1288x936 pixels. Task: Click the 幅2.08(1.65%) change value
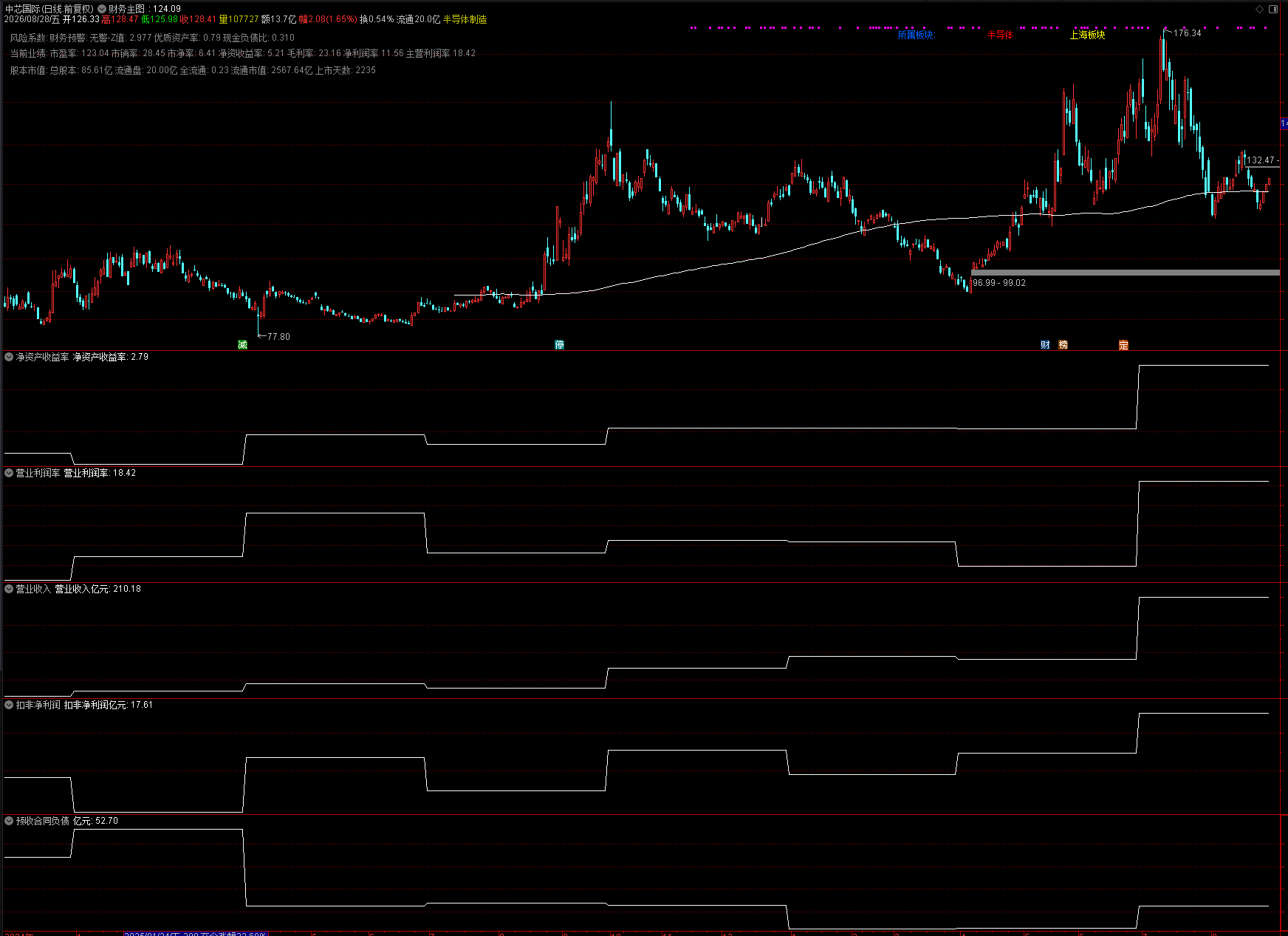(328, 19)
